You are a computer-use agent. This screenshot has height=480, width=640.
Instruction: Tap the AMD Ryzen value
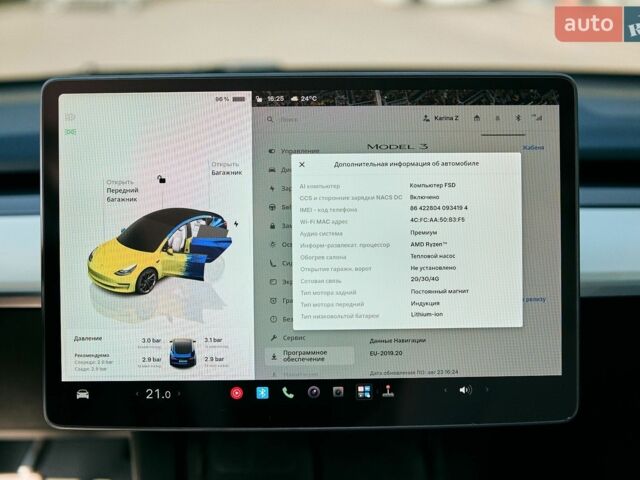pyautogui.click(x=429, y=244)
